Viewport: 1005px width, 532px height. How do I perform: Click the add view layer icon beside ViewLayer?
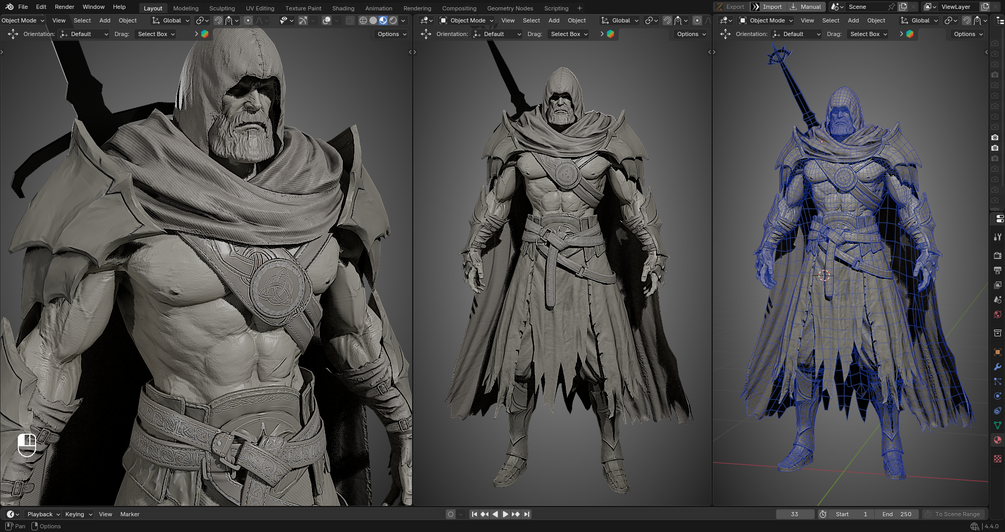click(x=985, y=7)
